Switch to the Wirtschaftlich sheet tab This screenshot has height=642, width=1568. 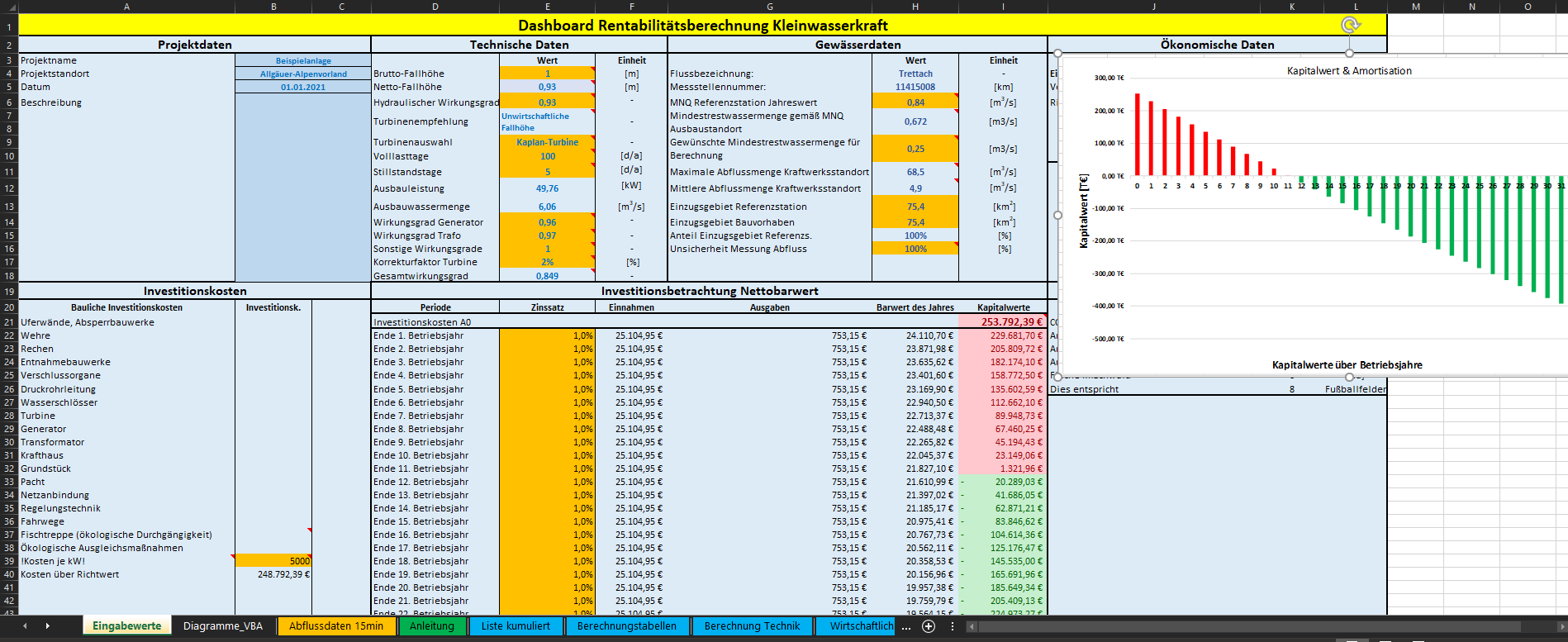[857, 626]
